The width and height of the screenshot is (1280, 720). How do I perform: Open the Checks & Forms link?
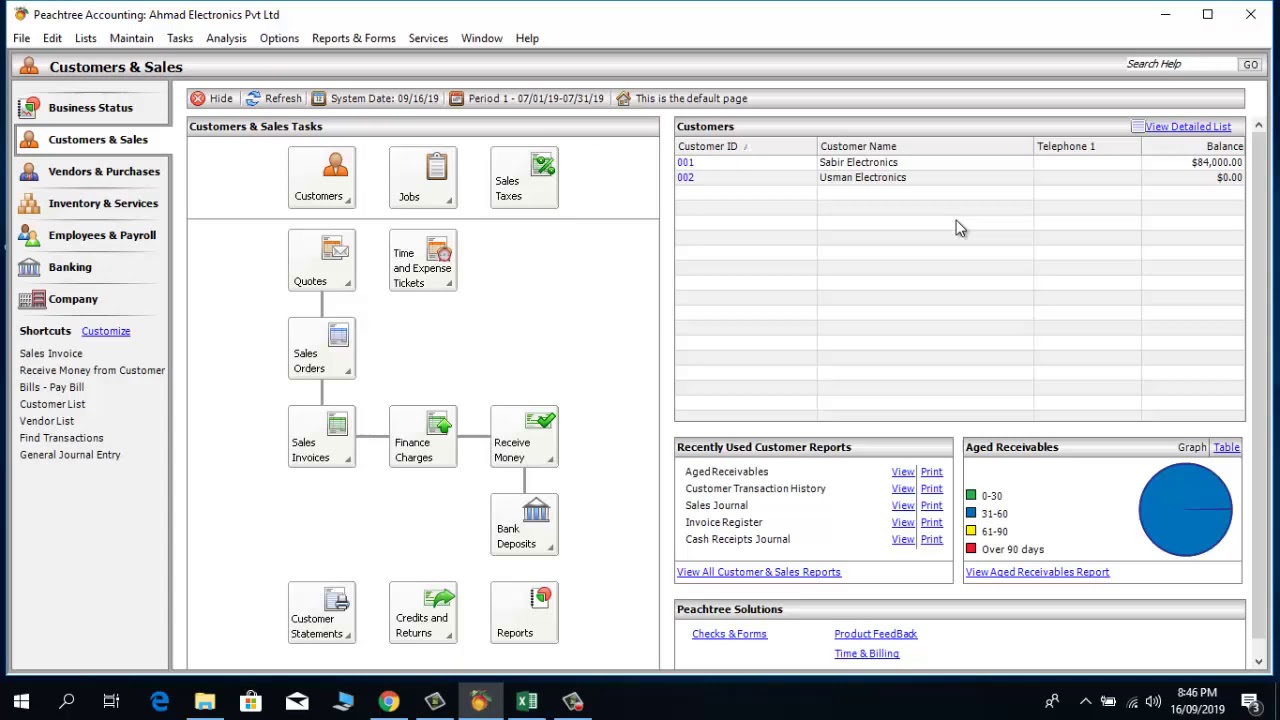729,634
